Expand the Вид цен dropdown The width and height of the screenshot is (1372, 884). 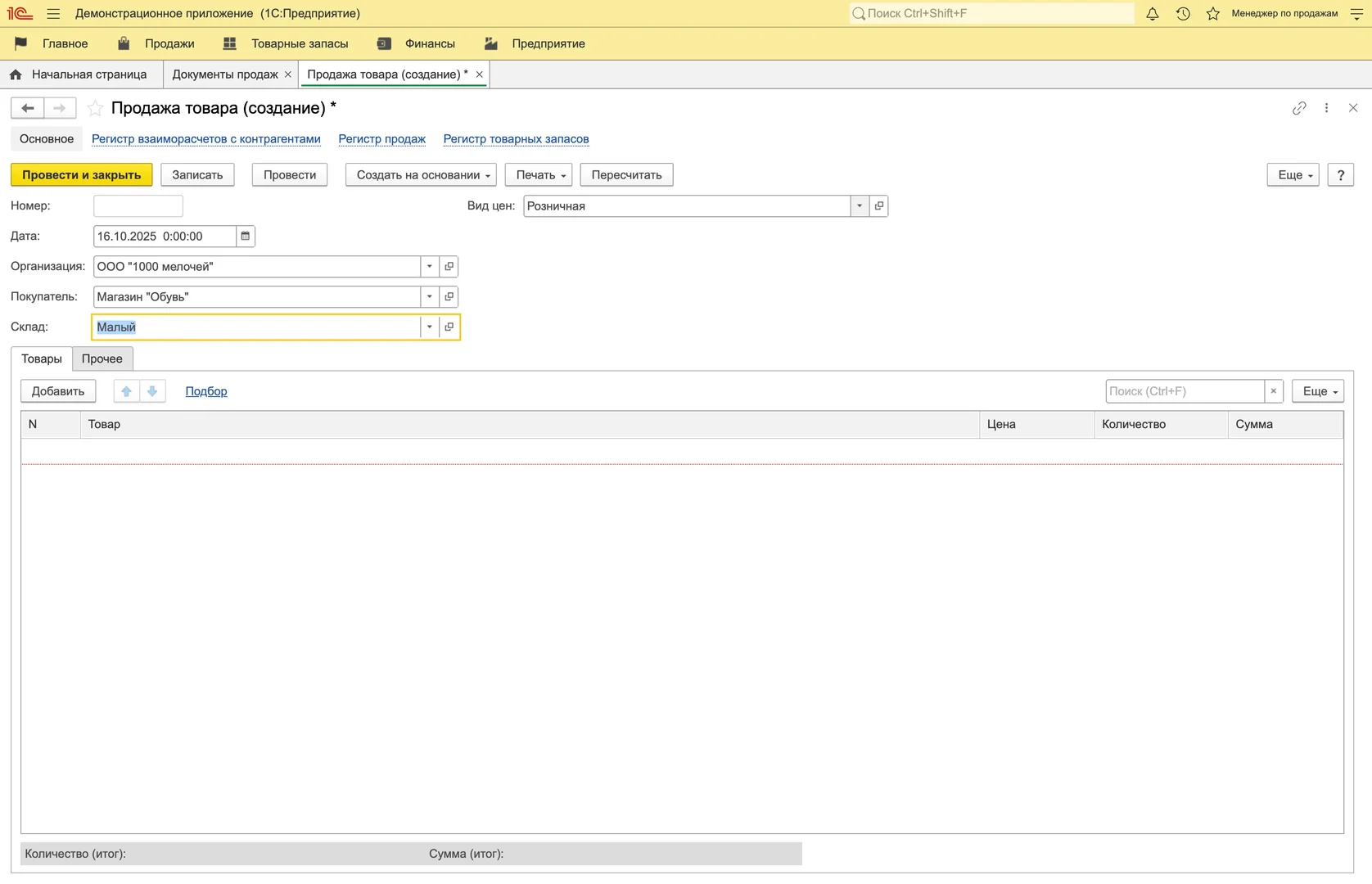coord(860,206)
